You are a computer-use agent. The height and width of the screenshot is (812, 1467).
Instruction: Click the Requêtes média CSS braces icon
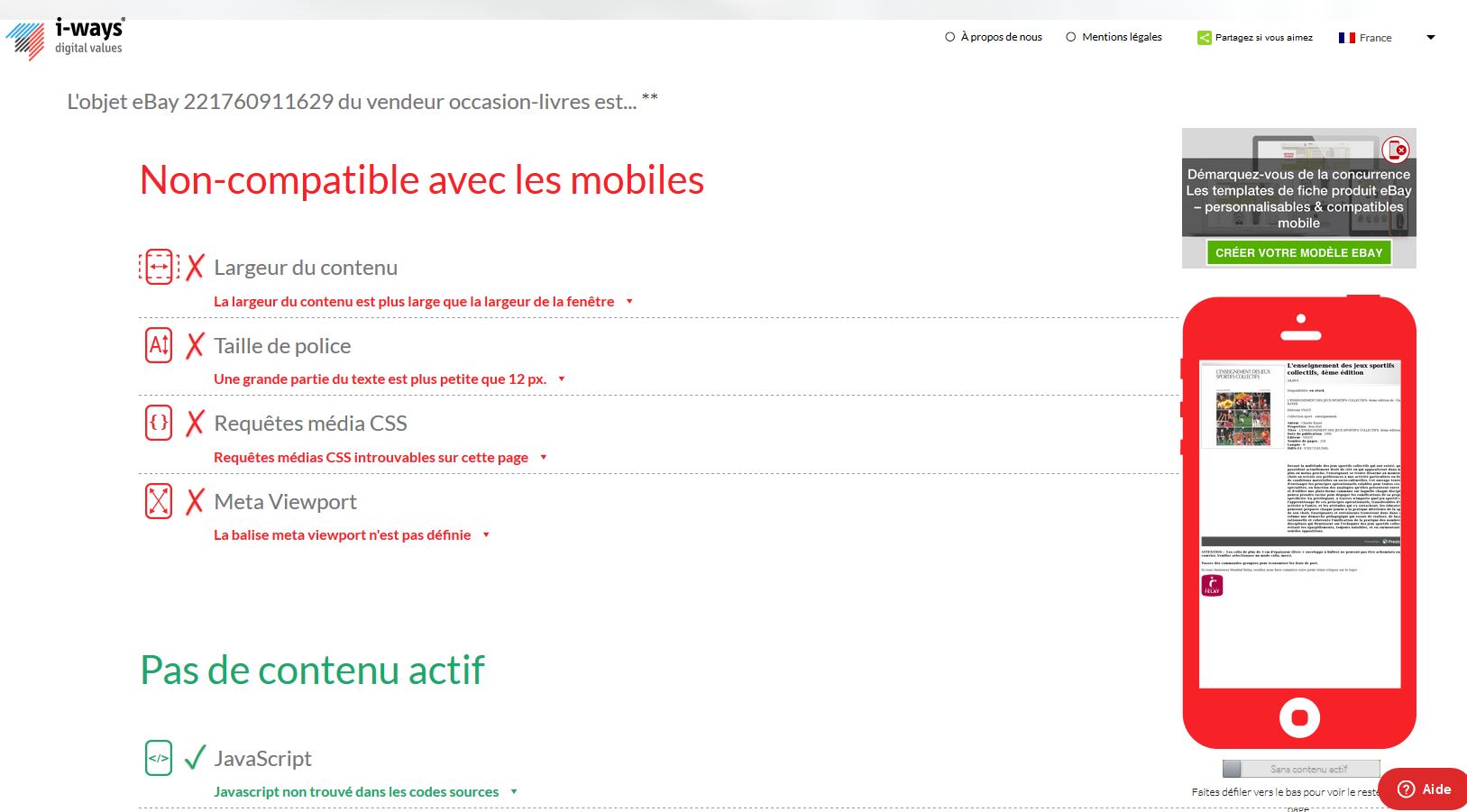click(x=159, y=423)
